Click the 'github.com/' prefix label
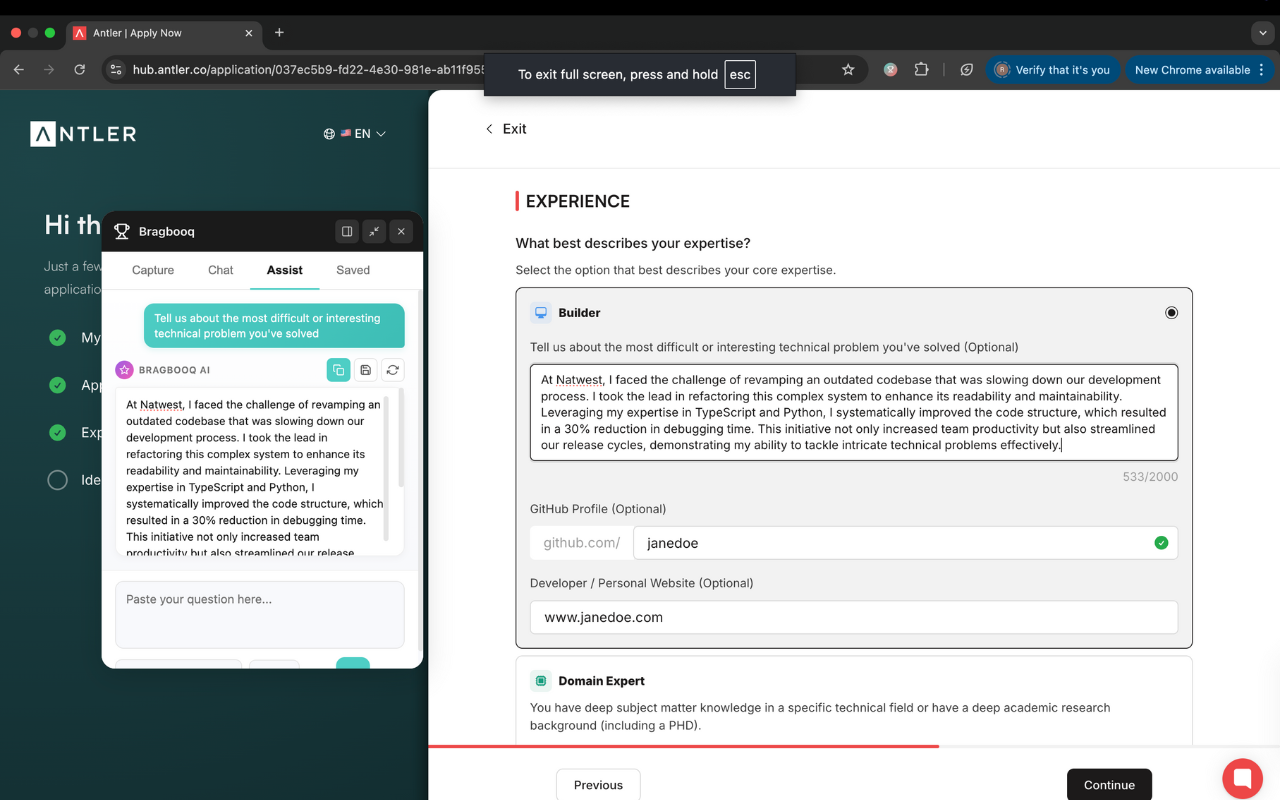 582,543
